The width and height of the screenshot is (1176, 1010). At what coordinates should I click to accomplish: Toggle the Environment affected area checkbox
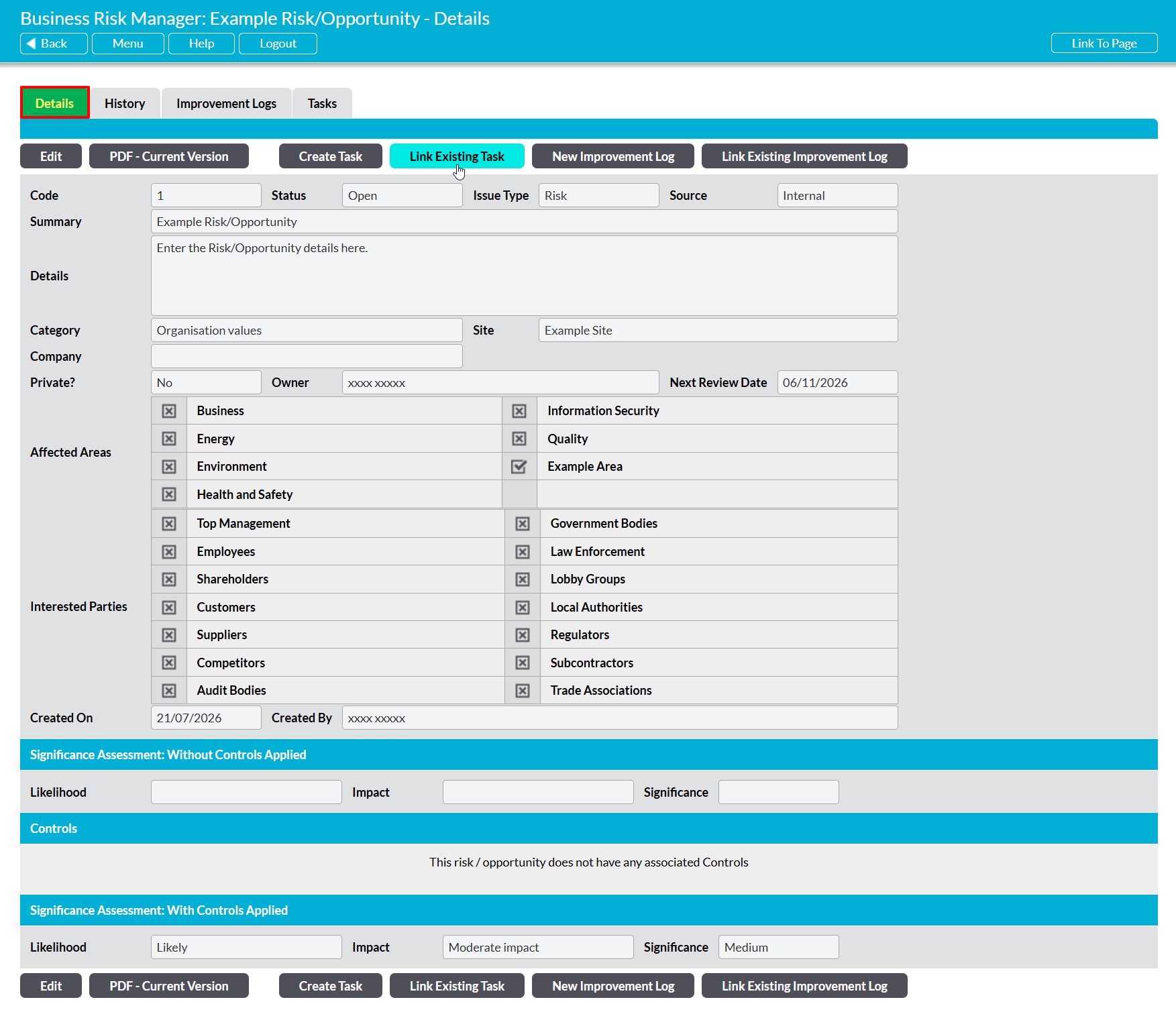[169, 467]
